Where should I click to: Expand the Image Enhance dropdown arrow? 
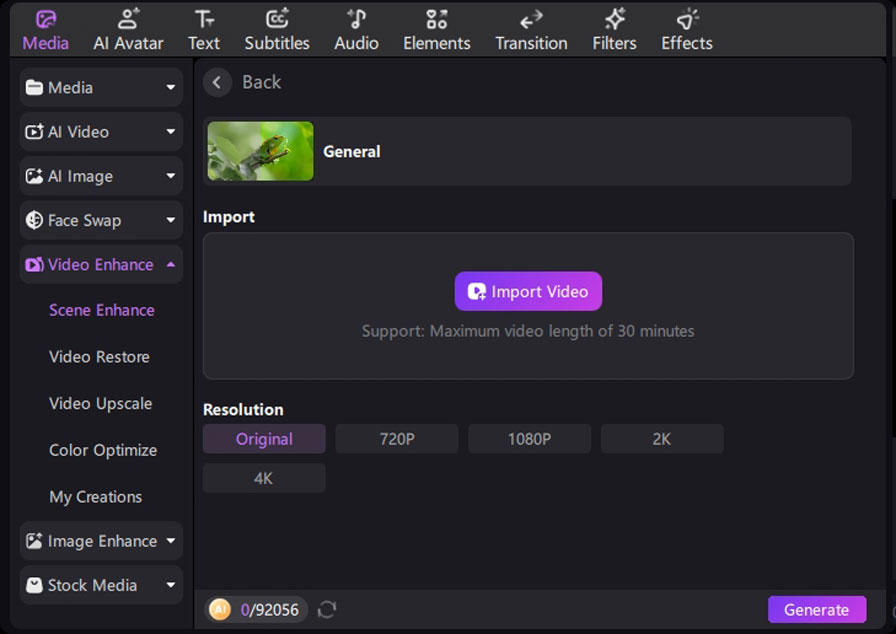[170, 540]
